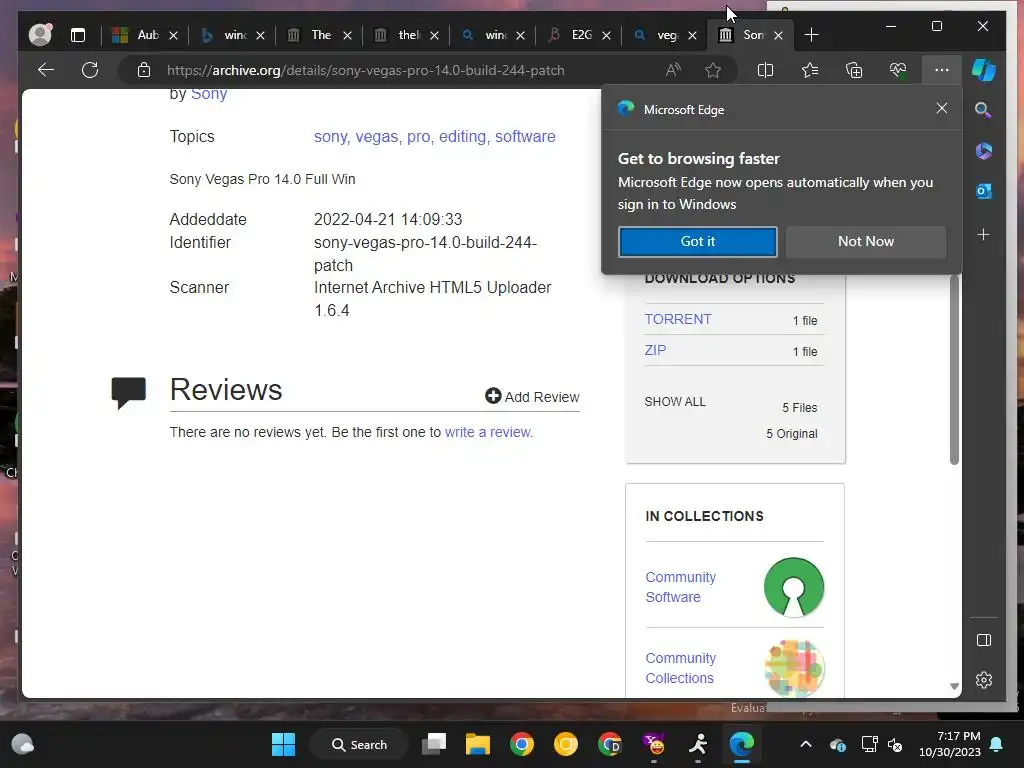Image resolution: width=1024 pixels, height=768 pixels.
Task: Open the sony topic link
Action: coord(331,136)
